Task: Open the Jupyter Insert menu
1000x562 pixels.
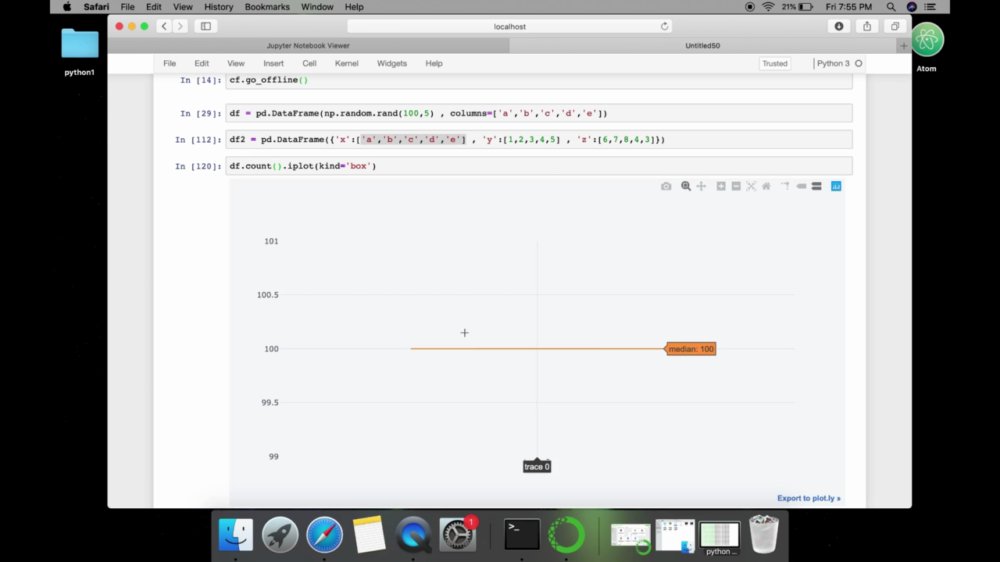Action: (x=274, y=63)
